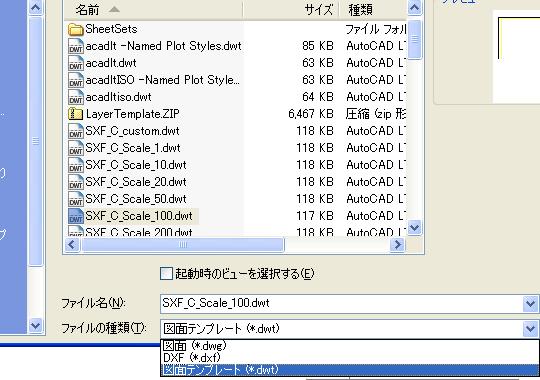Click left places panel scroll down arrow
Image resolution: width=540 pixels, height=380 pixels.
[35, 326]
